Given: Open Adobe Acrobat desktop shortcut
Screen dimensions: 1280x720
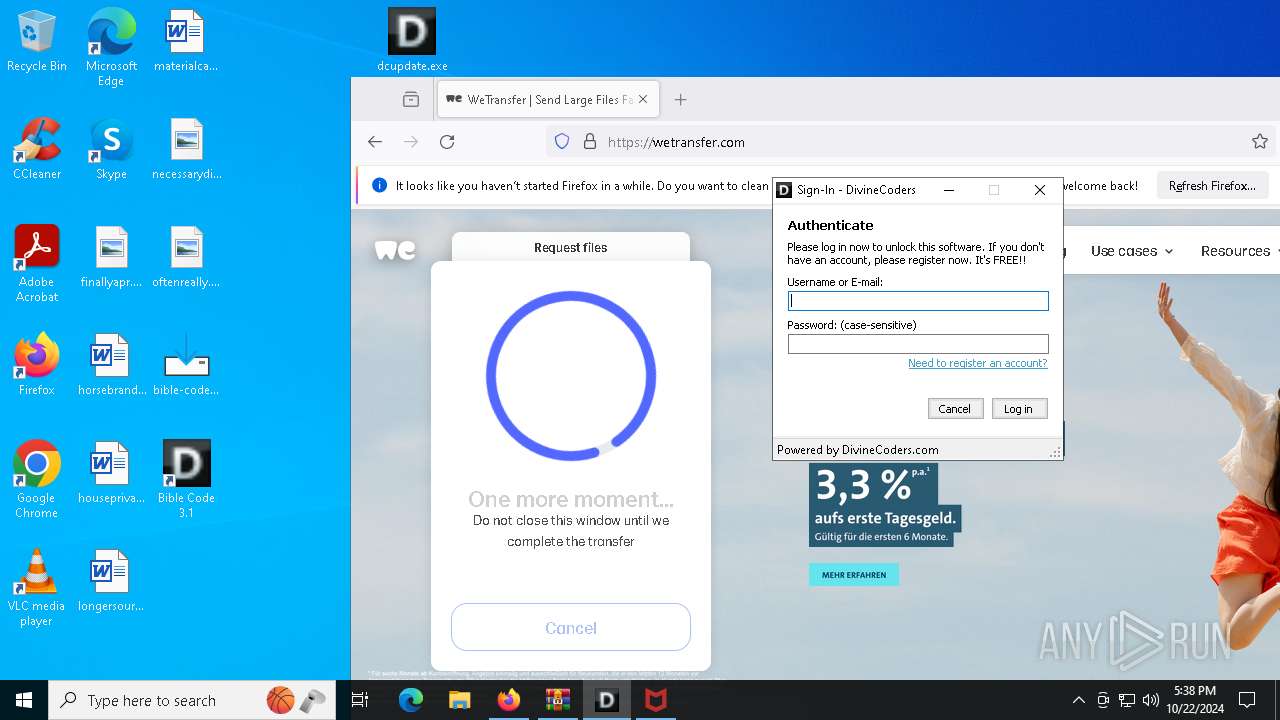Looking at the screenshot, I should (x=37, y=264).
